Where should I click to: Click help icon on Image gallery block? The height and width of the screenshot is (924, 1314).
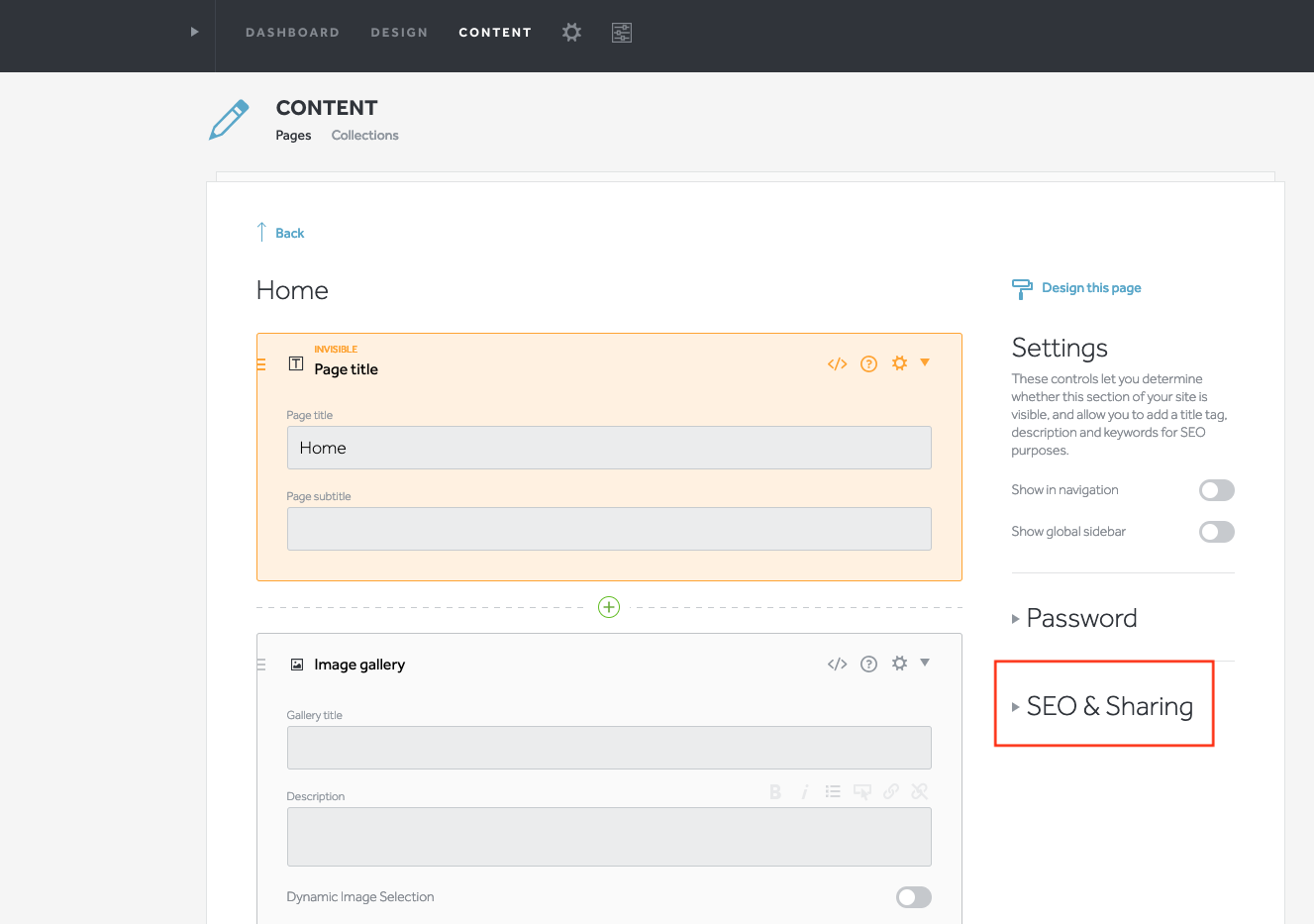(x=868, y=665)
